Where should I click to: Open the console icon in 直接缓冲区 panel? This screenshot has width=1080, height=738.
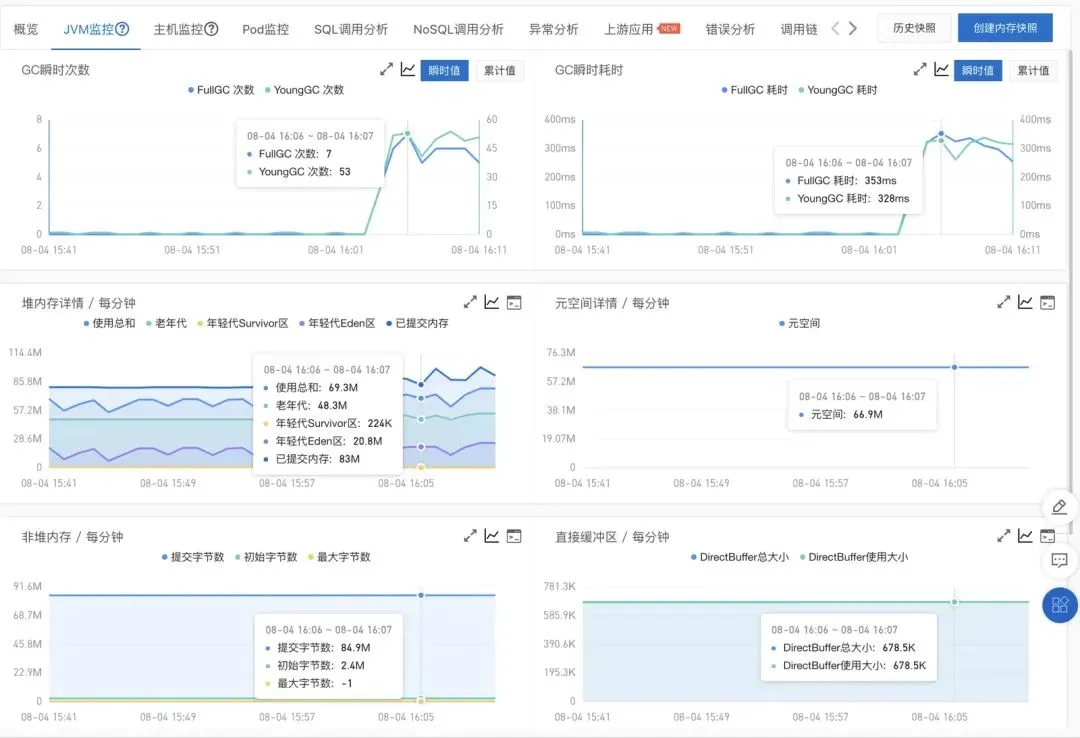[x=1048, y=536]
